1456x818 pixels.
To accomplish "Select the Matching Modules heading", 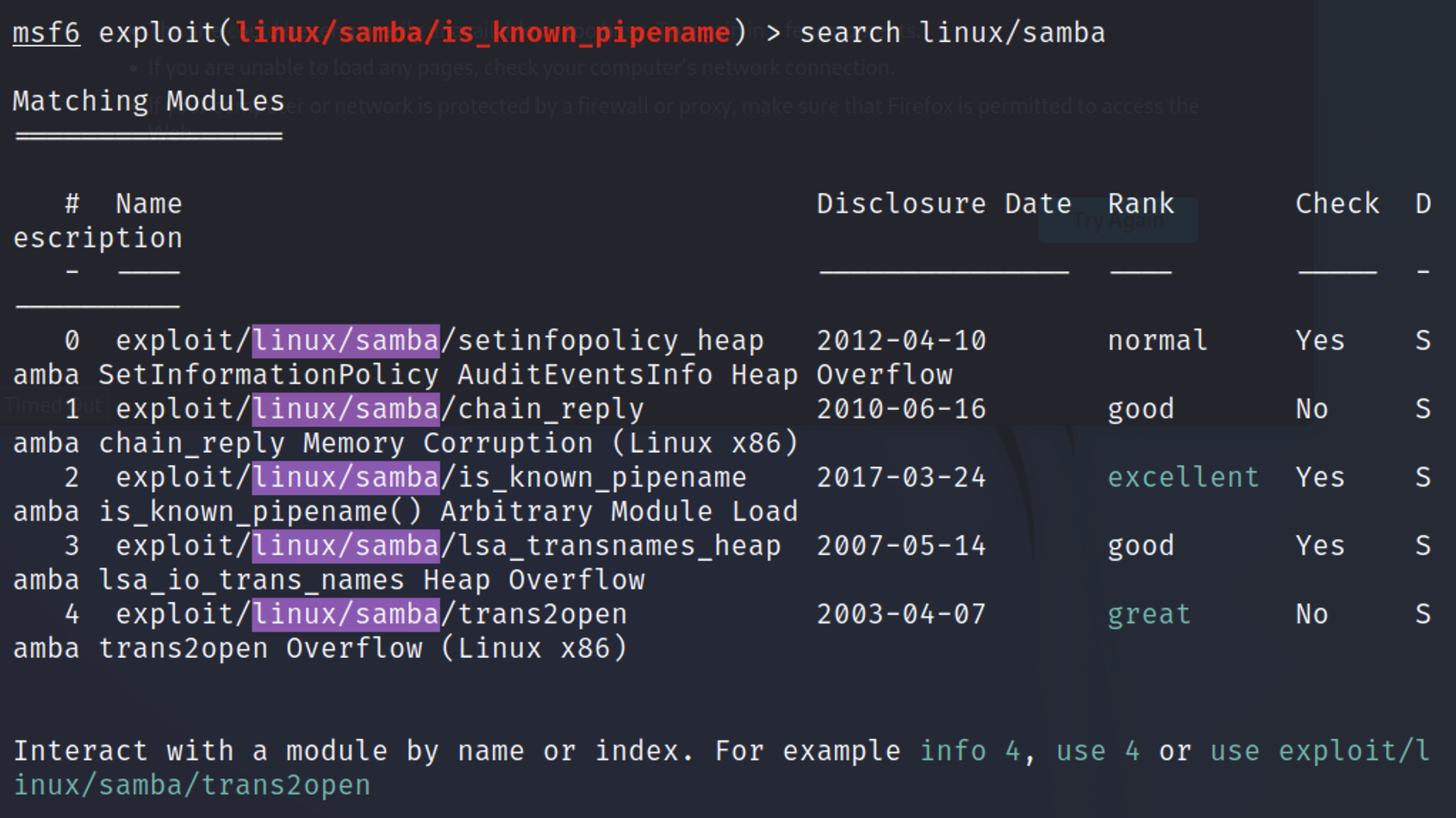I will click(148, 102).
